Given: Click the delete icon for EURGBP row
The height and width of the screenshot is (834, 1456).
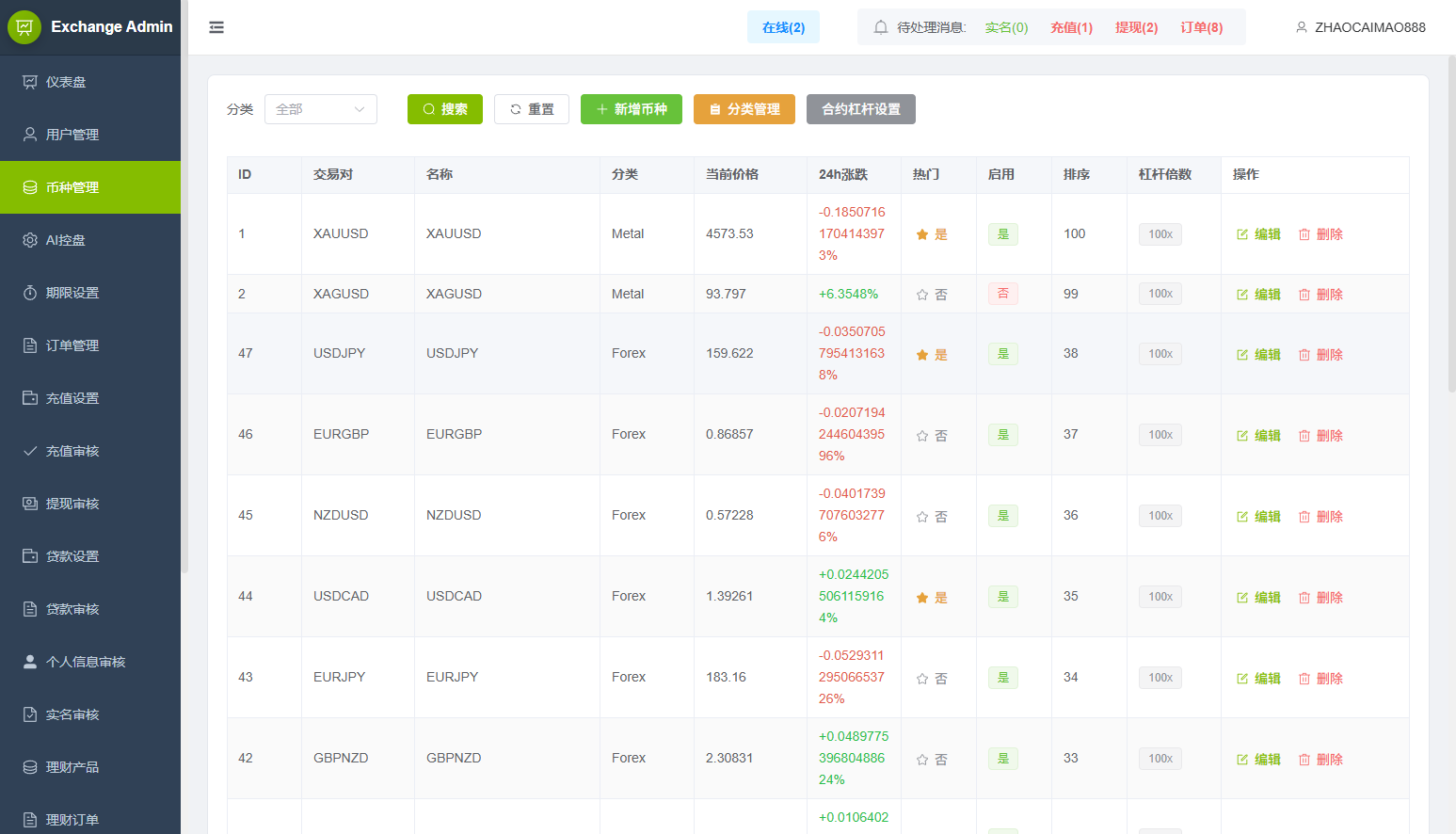Looking at the screenshot, I should [x=1304, y=436].
